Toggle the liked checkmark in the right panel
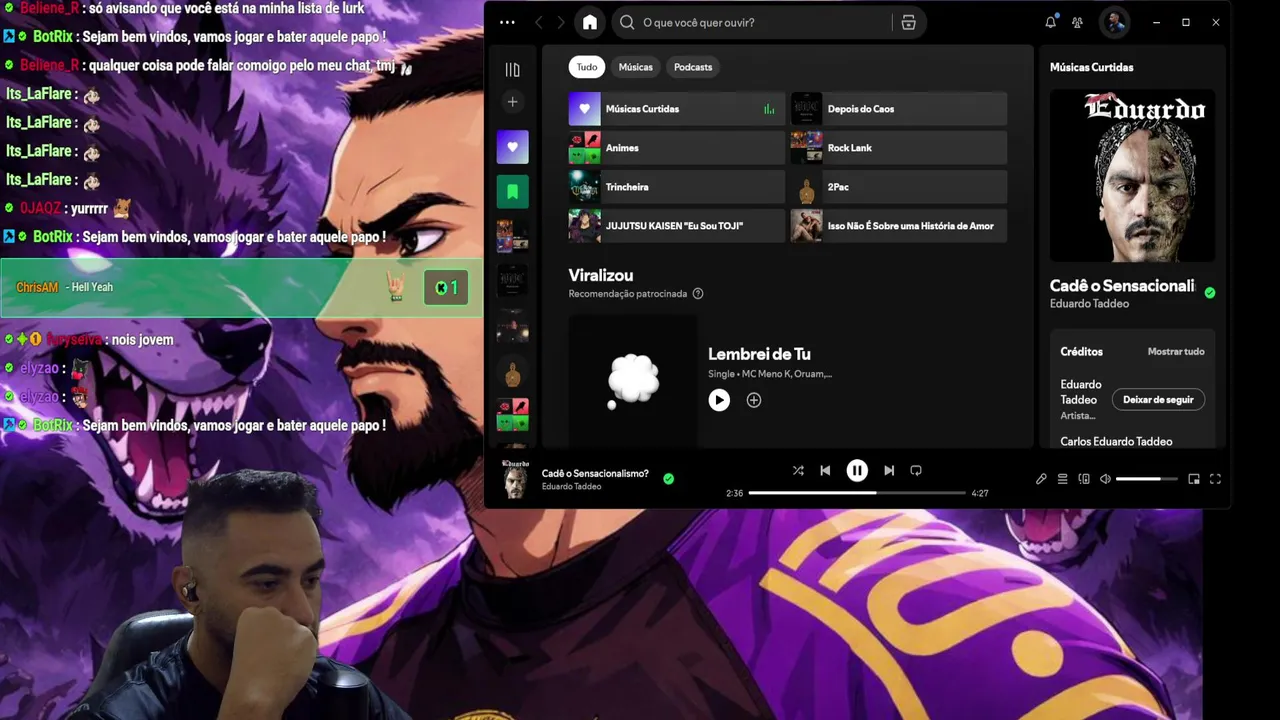 click(x=1210, y=293)
